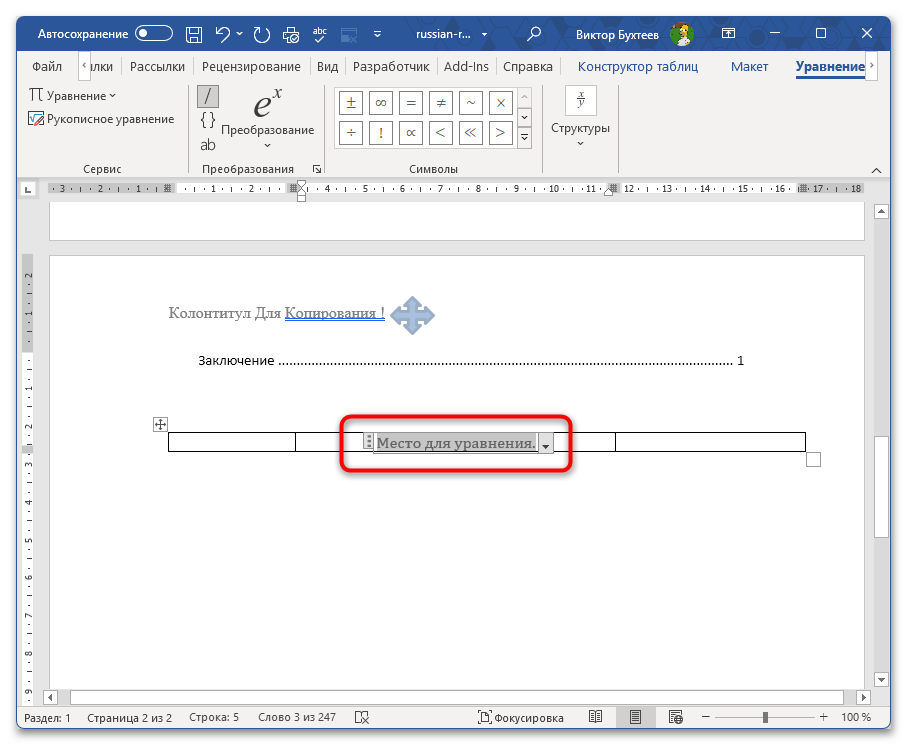Viewport: 907px width, 745px height.
Task: Select the ab plain text option
Action: [x=208, y=145]
